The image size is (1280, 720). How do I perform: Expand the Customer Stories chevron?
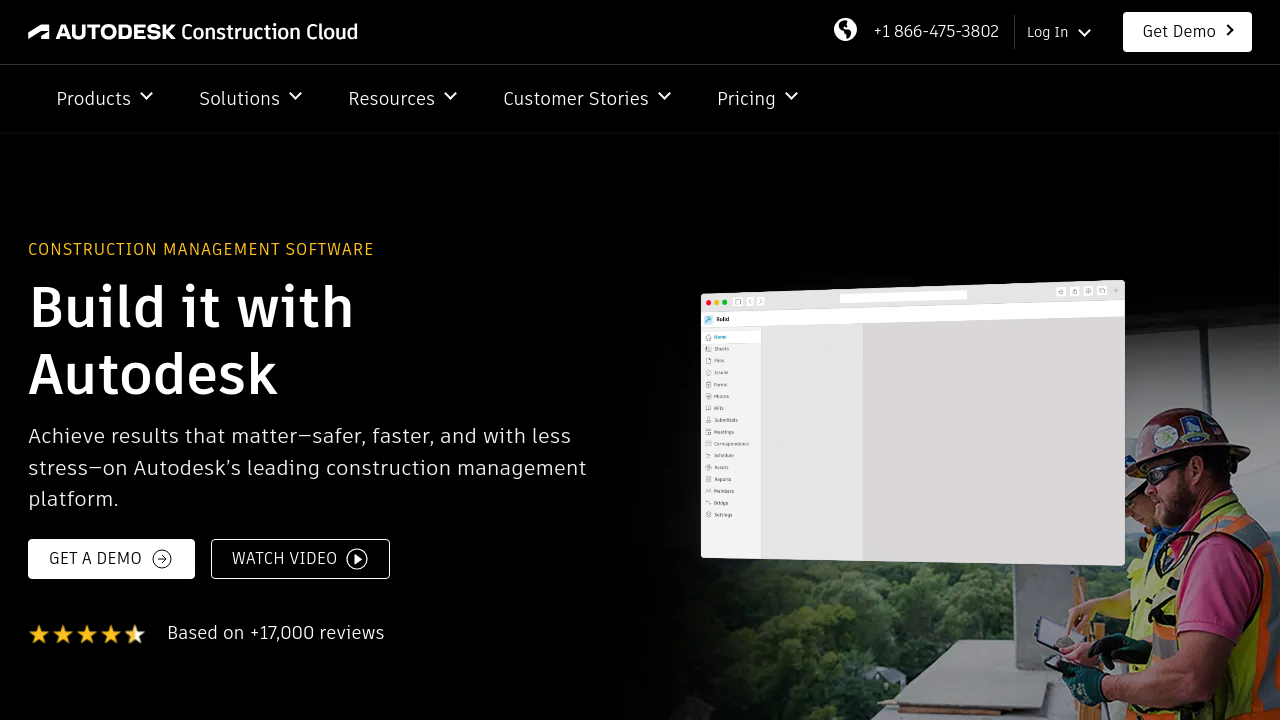pyautogui.click(x=664, y=96)
